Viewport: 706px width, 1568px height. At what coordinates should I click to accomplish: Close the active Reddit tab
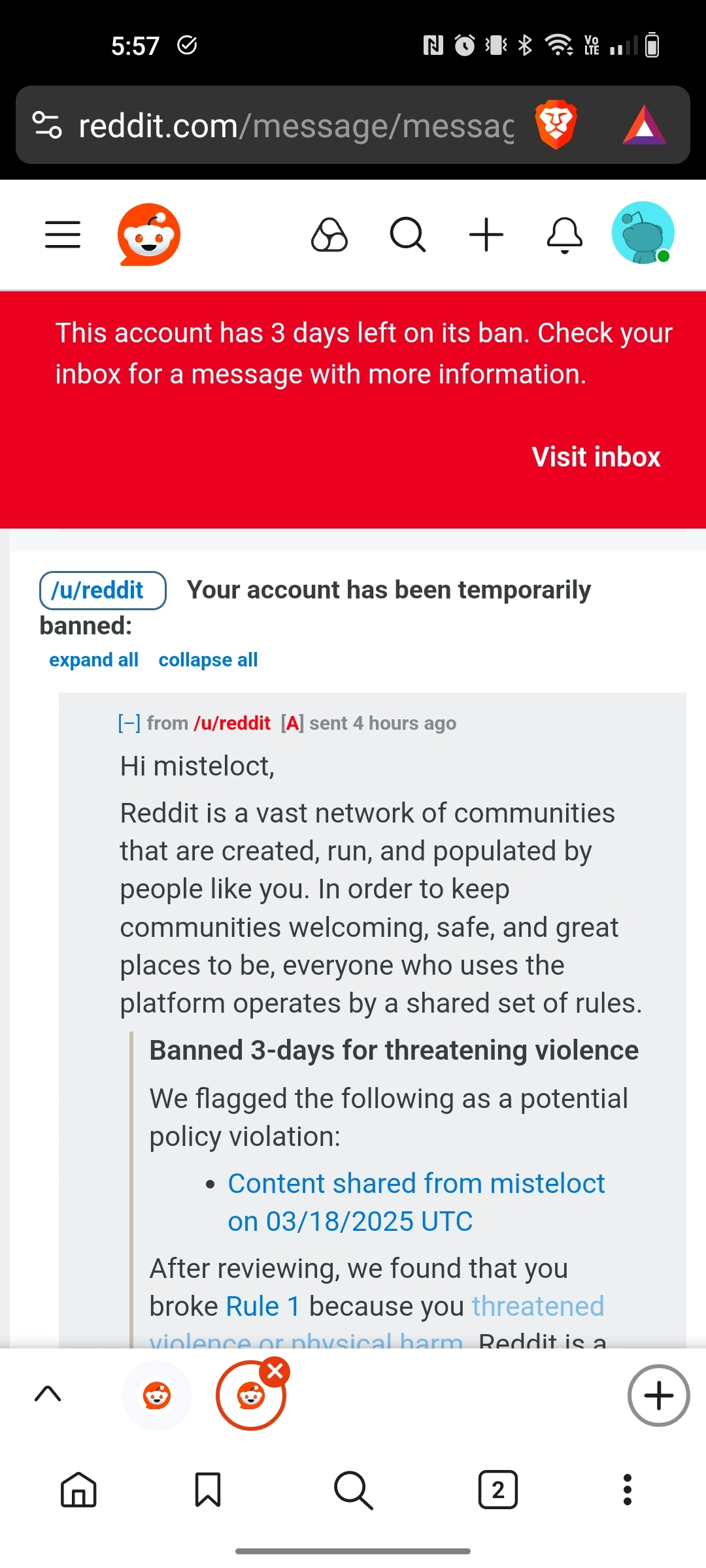point(275,1371)
